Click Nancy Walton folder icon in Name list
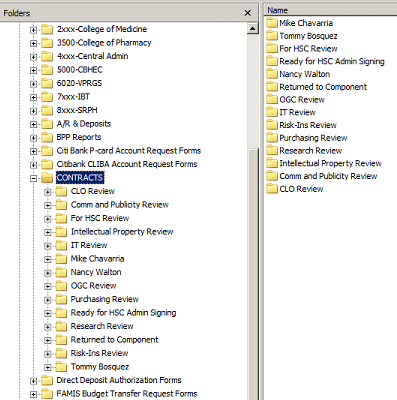This screenshot has width=397, height=400. tap(272, 74)
